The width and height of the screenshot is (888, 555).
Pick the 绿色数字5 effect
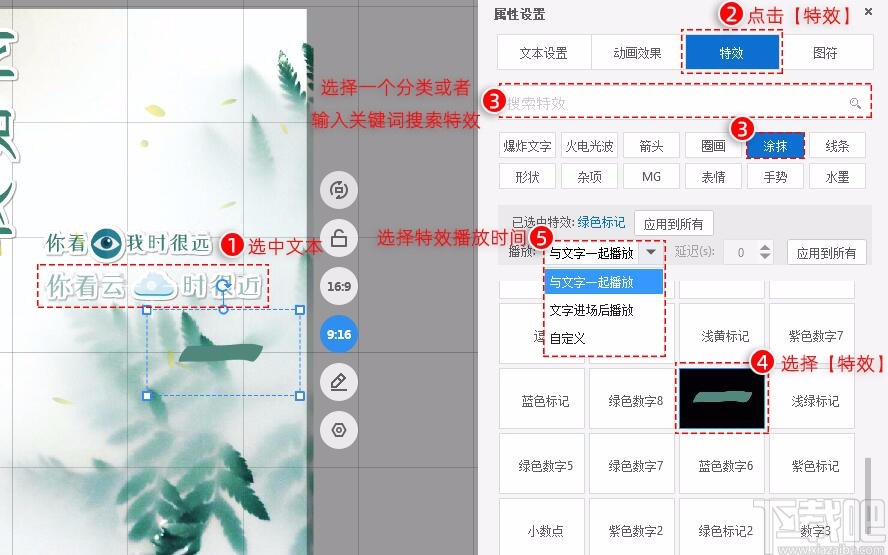541,463
